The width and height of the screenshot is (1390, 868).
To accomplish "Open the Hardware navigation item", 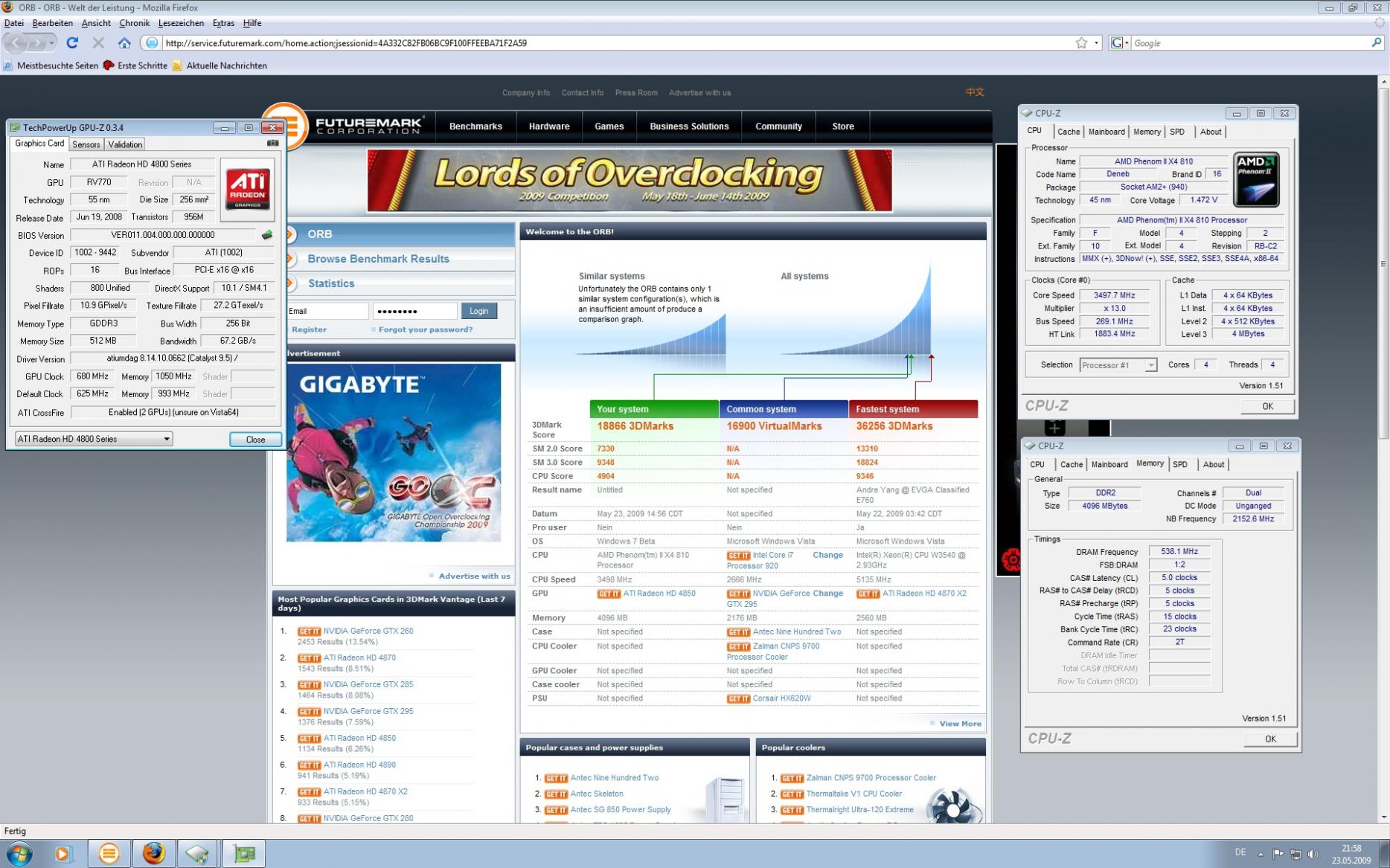I will [549, 126].
